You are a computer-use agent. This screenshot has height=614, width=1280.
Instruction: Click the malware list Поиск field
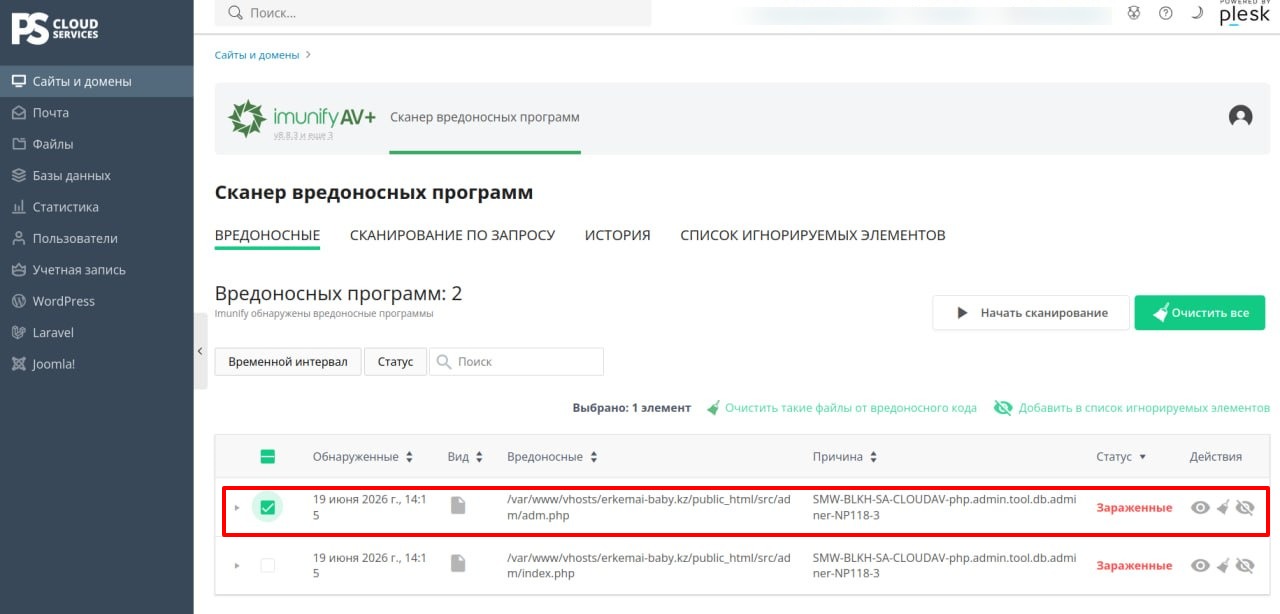(x=516, y=361)
